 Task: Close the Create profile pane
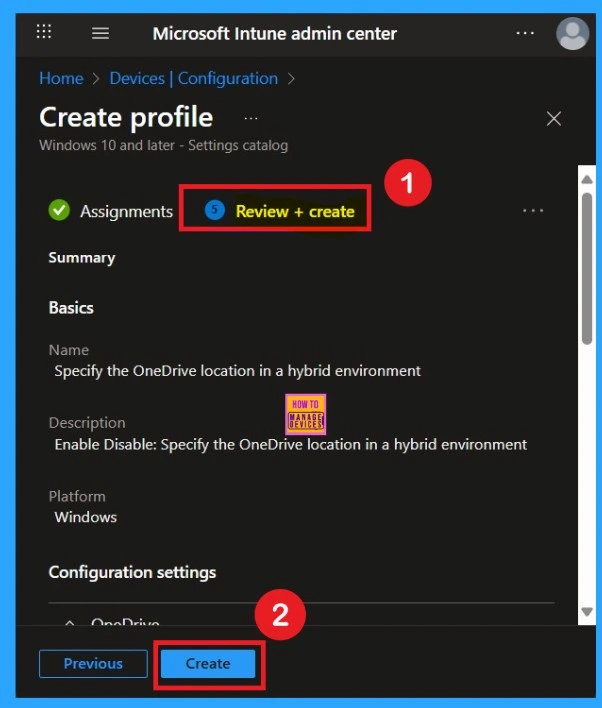[x=554, y=119]
